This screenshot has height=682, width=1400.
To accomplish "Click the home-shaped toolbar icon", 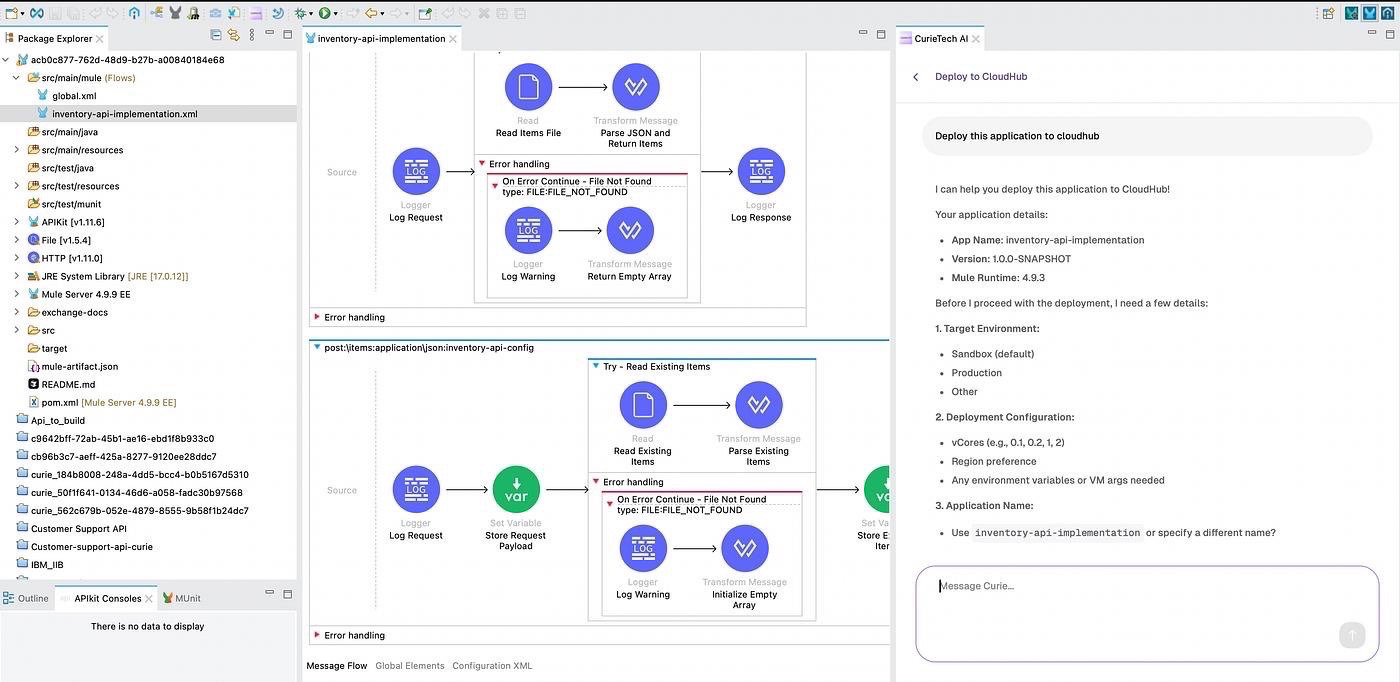I will click(x=135, y=13).
